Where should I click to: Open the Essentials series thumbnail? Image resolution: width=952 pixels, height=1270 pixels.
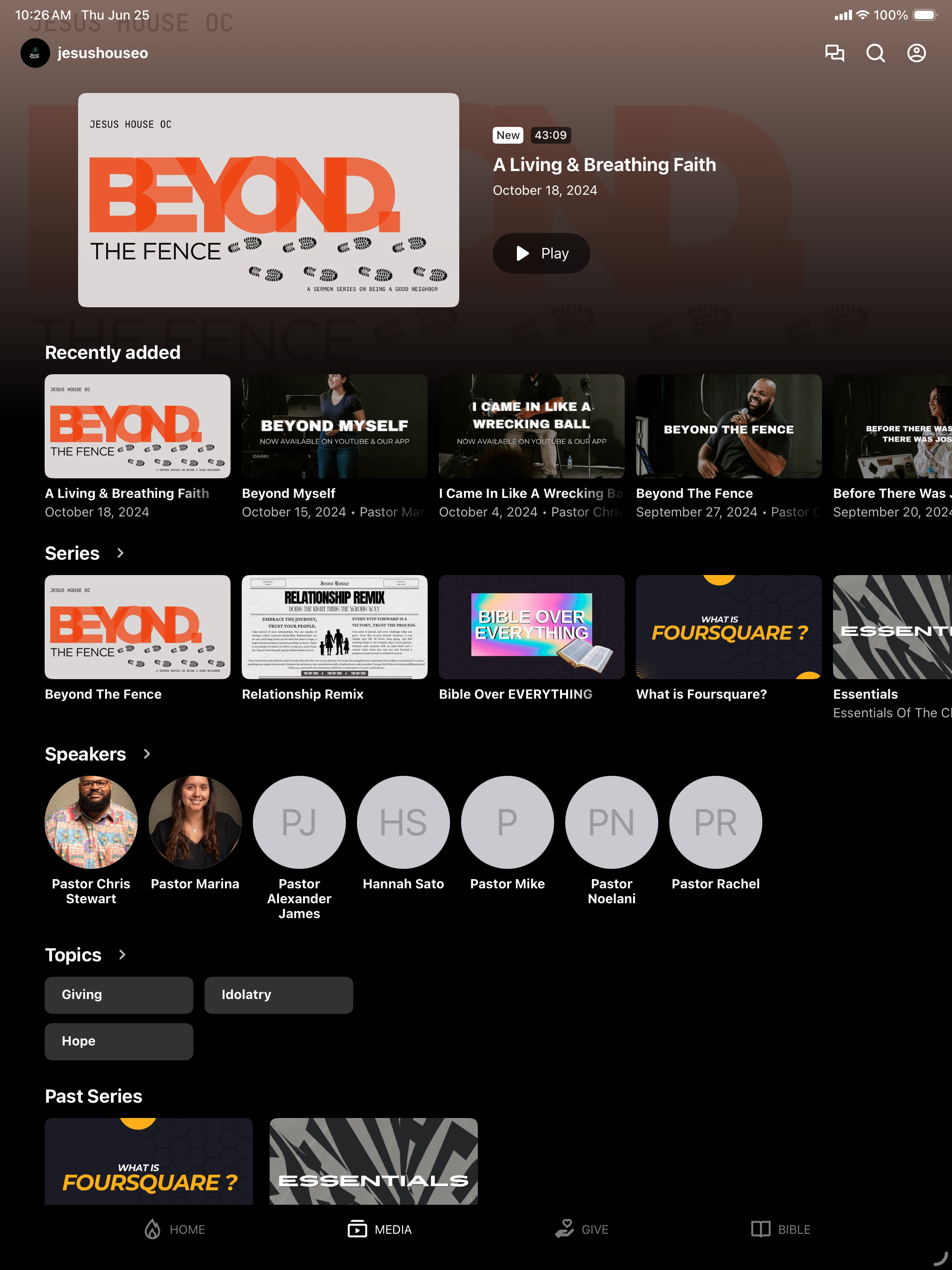892,627
